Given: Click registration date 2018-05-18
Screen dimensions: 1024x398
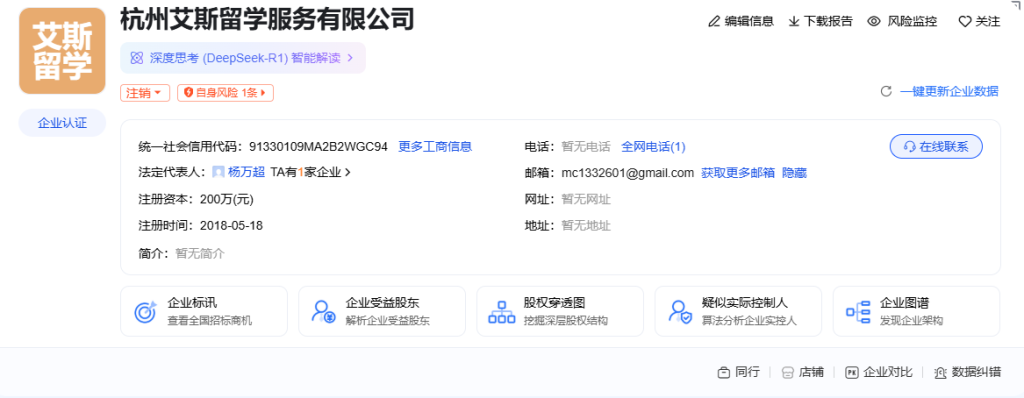Looking at the screenshot, I should [231, 226].
